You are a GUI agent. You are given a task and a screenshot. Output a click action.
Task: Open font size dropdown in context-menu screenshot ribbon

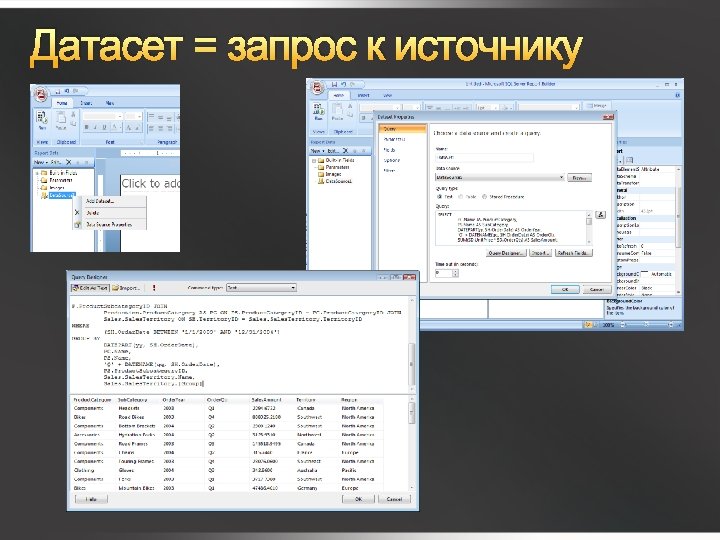coord(140,116)
